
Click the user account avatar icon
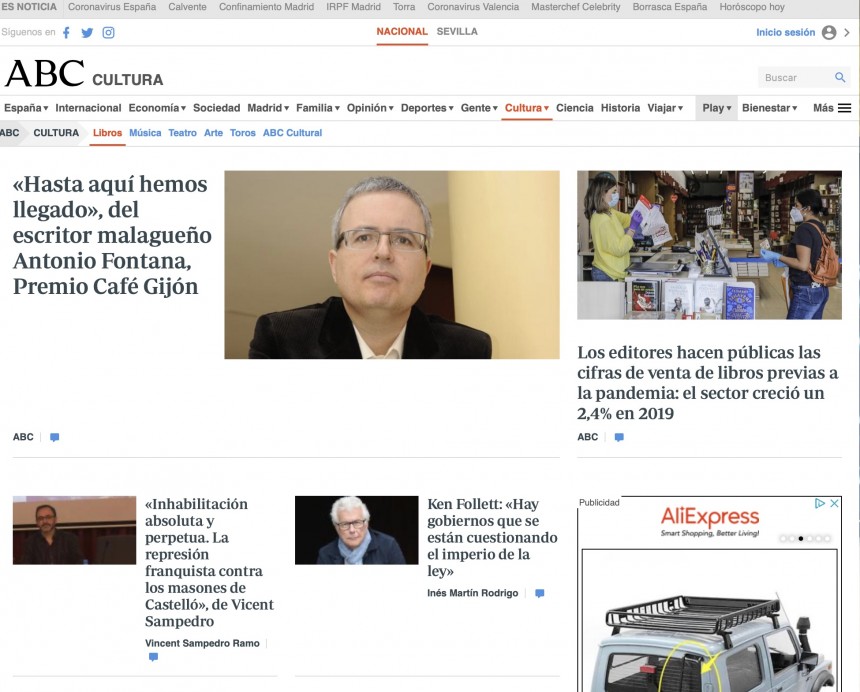pyautogui.click(x=828, y=32)
